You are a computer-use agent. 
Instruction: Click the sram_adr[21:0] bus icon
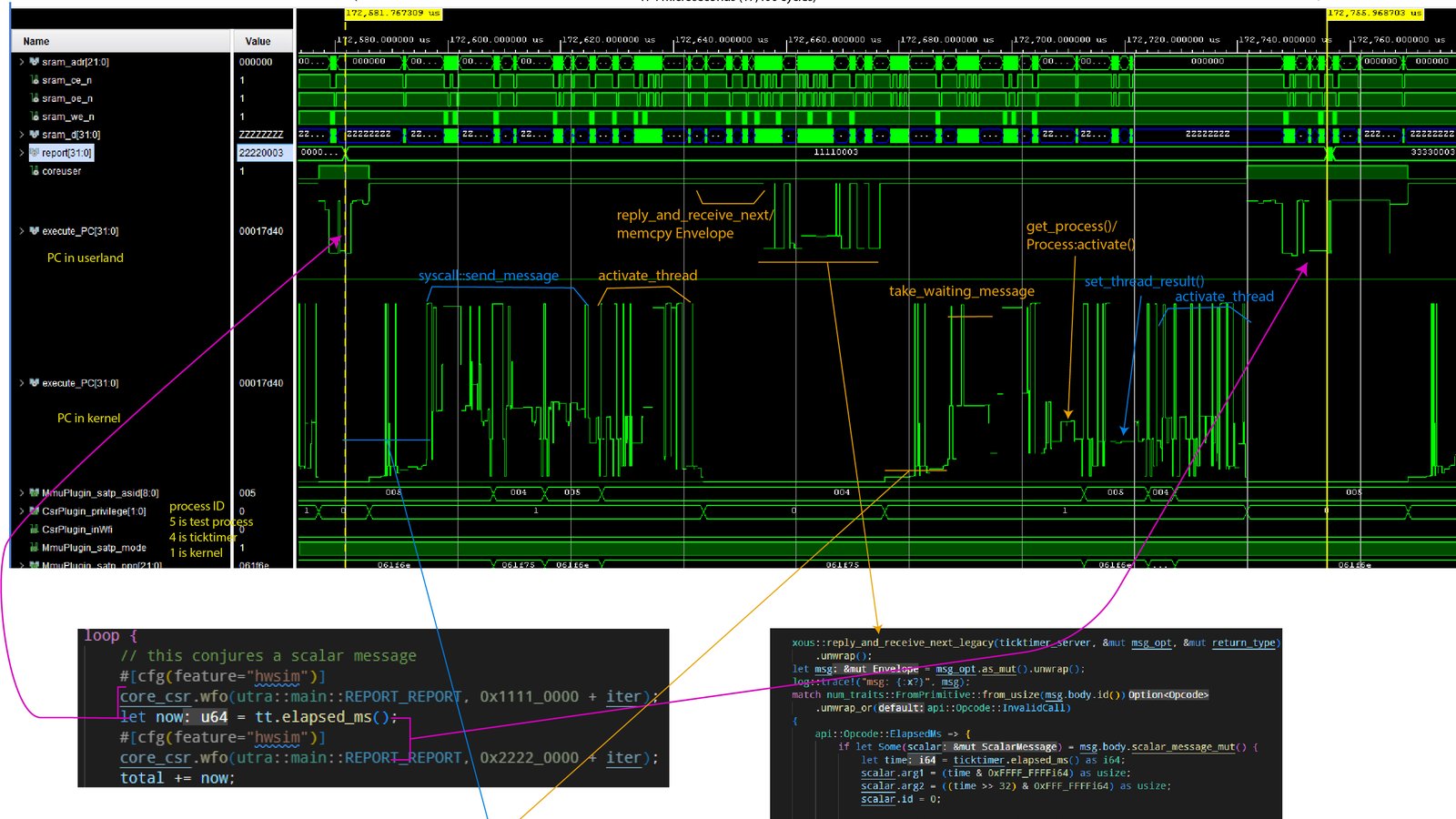(x=35, y=62)
